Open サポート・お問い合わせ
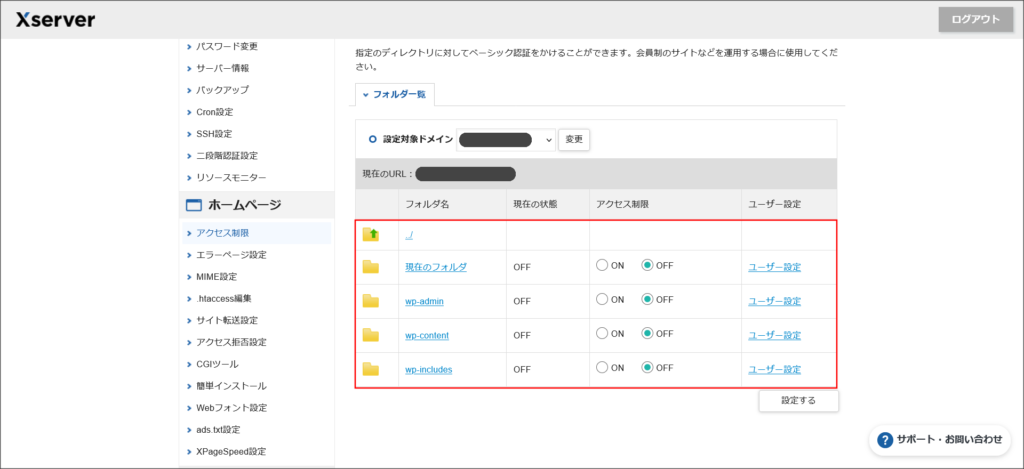The height and width of the screenshot is (469, 1024). pyautogui.click(x=940, y=440)
